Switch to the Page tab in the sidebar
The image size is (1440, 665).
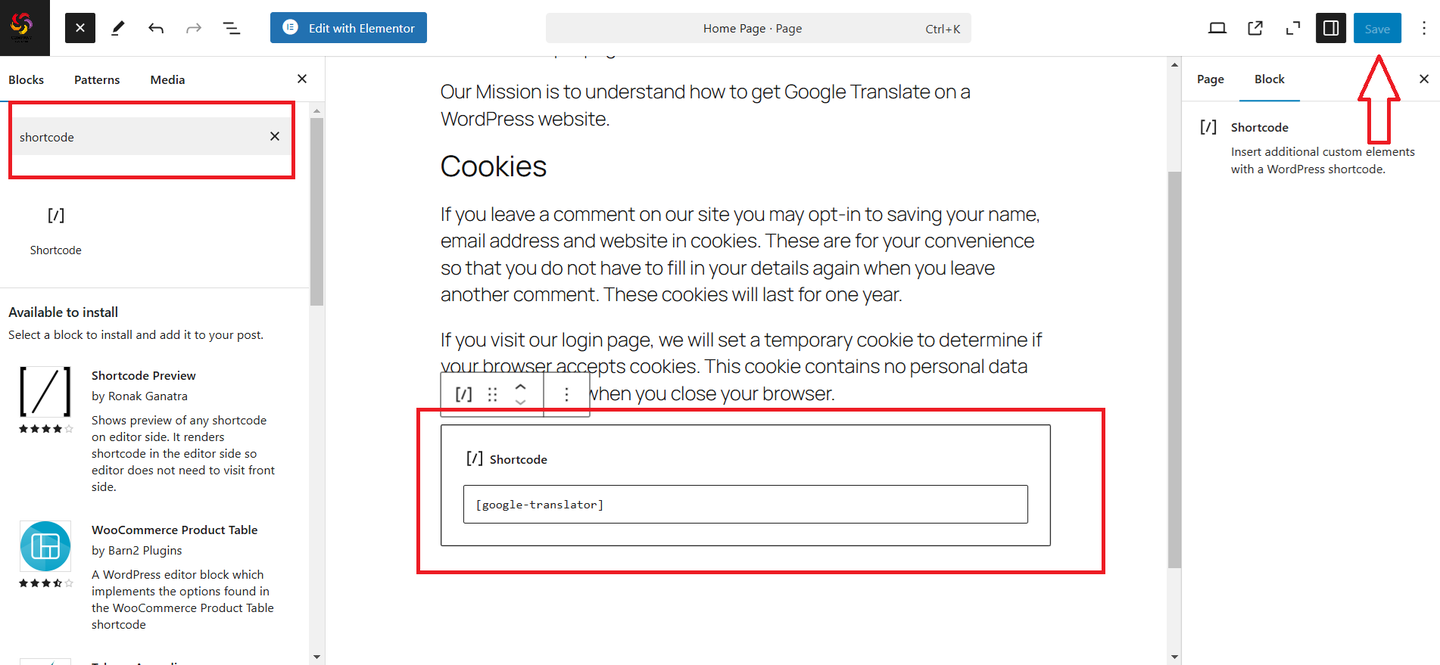click(x=1210, y=79)
